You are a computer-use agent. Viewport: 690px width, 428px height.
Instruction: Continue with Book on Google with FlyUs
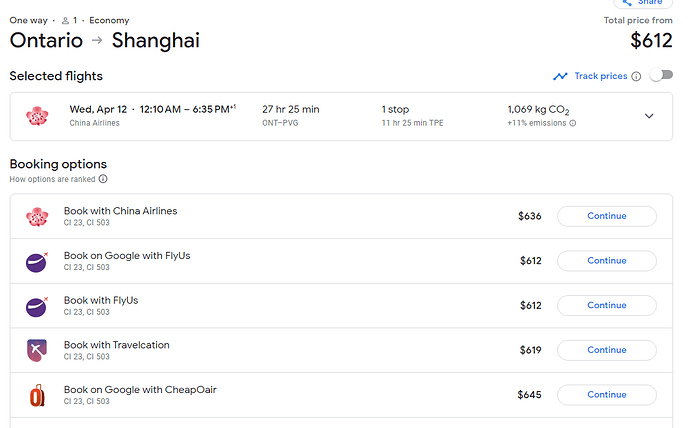click(x=606, y=261)
